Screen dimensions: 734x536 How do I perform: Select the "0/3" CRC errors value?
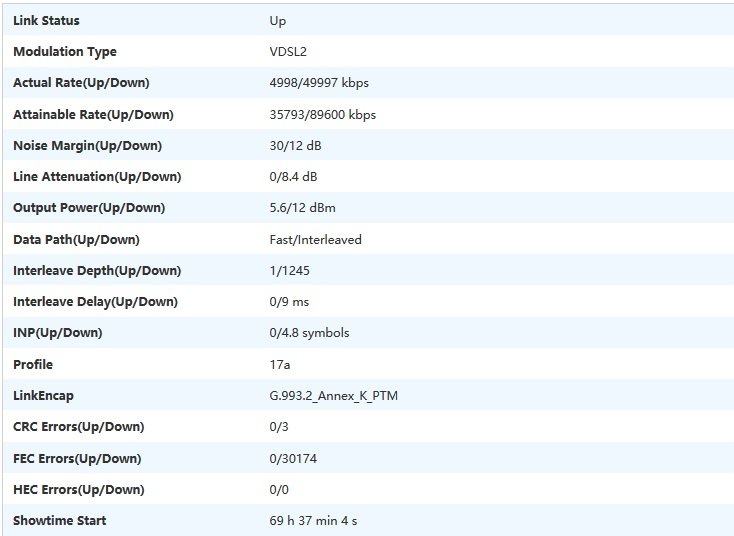tap(279, 427)
